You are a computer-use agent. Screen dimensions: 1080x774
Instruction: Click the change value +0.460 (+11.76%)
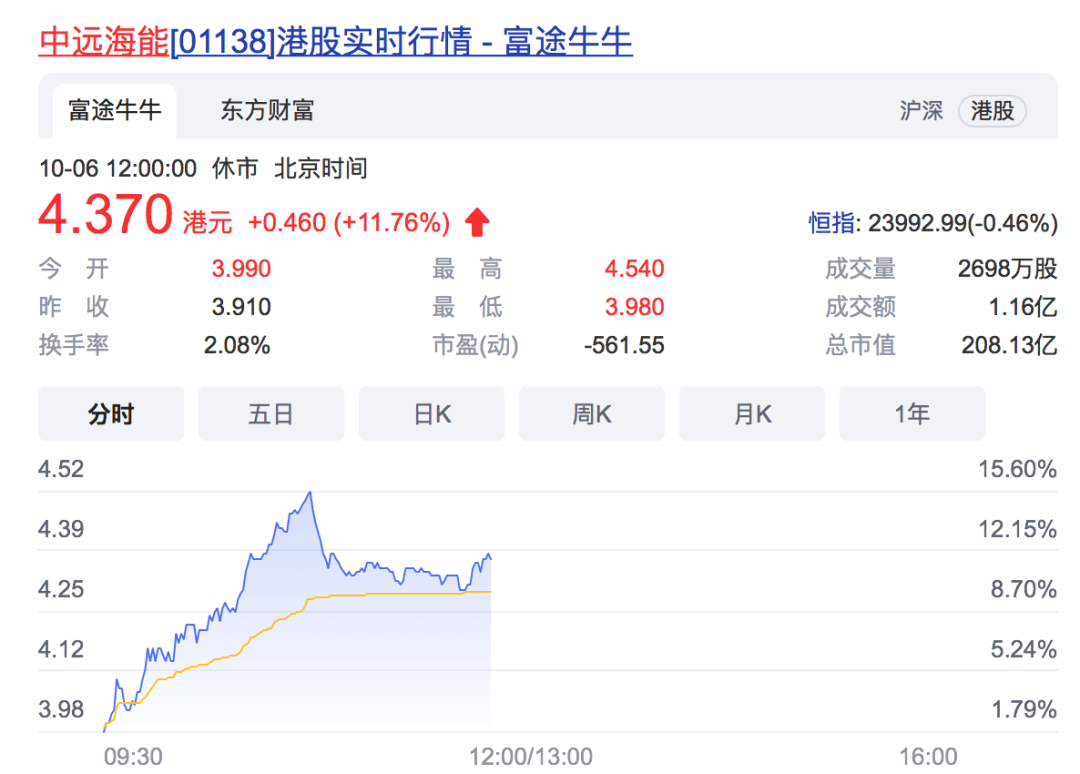[x=349, y=222]
